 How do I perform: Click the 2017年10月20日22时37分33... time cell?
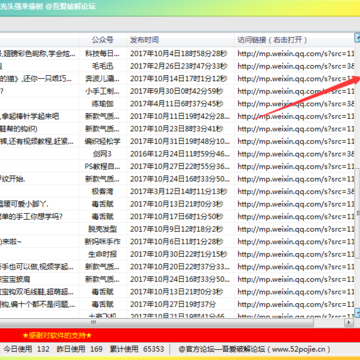point(180,267)
